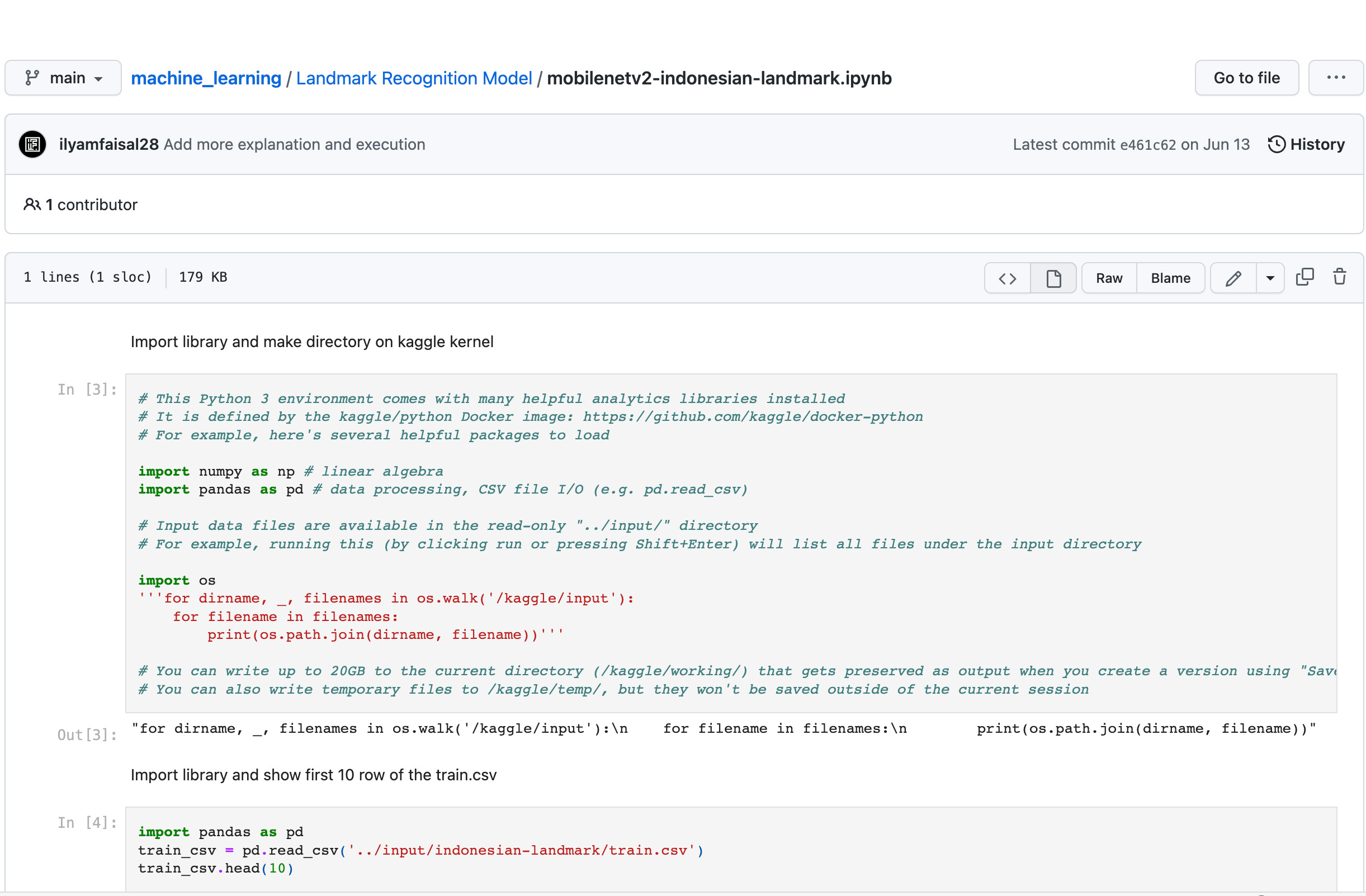
Task: Click the Blame button
Action: (1170, 278)
